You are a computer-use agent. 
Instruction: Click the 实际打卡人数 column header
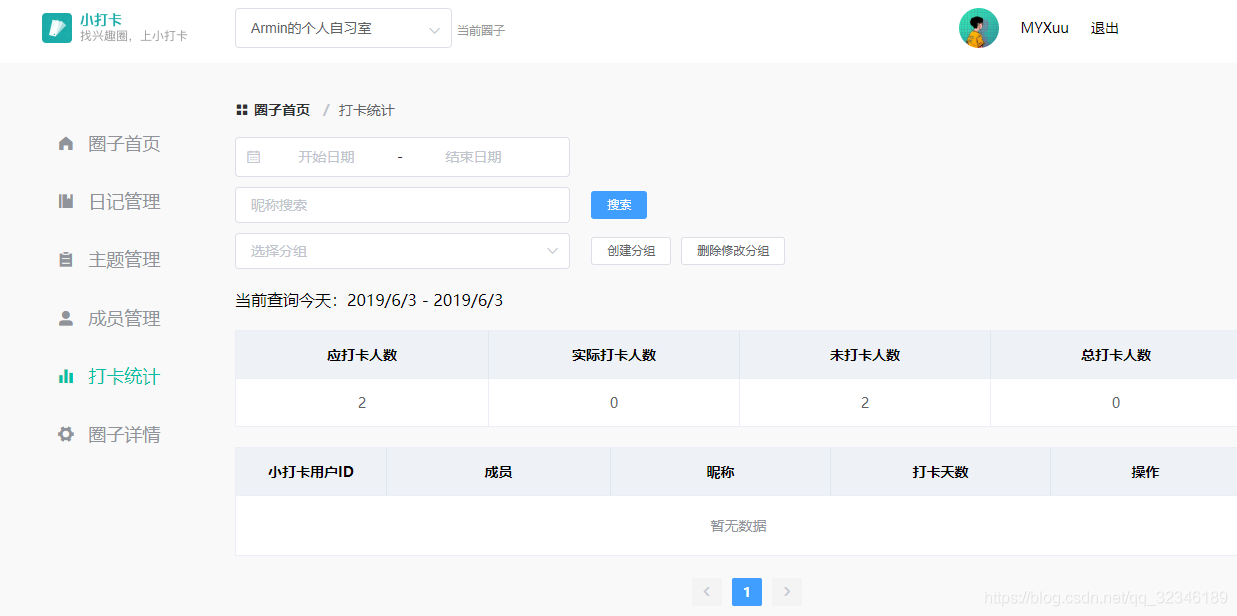click(614, 355)
